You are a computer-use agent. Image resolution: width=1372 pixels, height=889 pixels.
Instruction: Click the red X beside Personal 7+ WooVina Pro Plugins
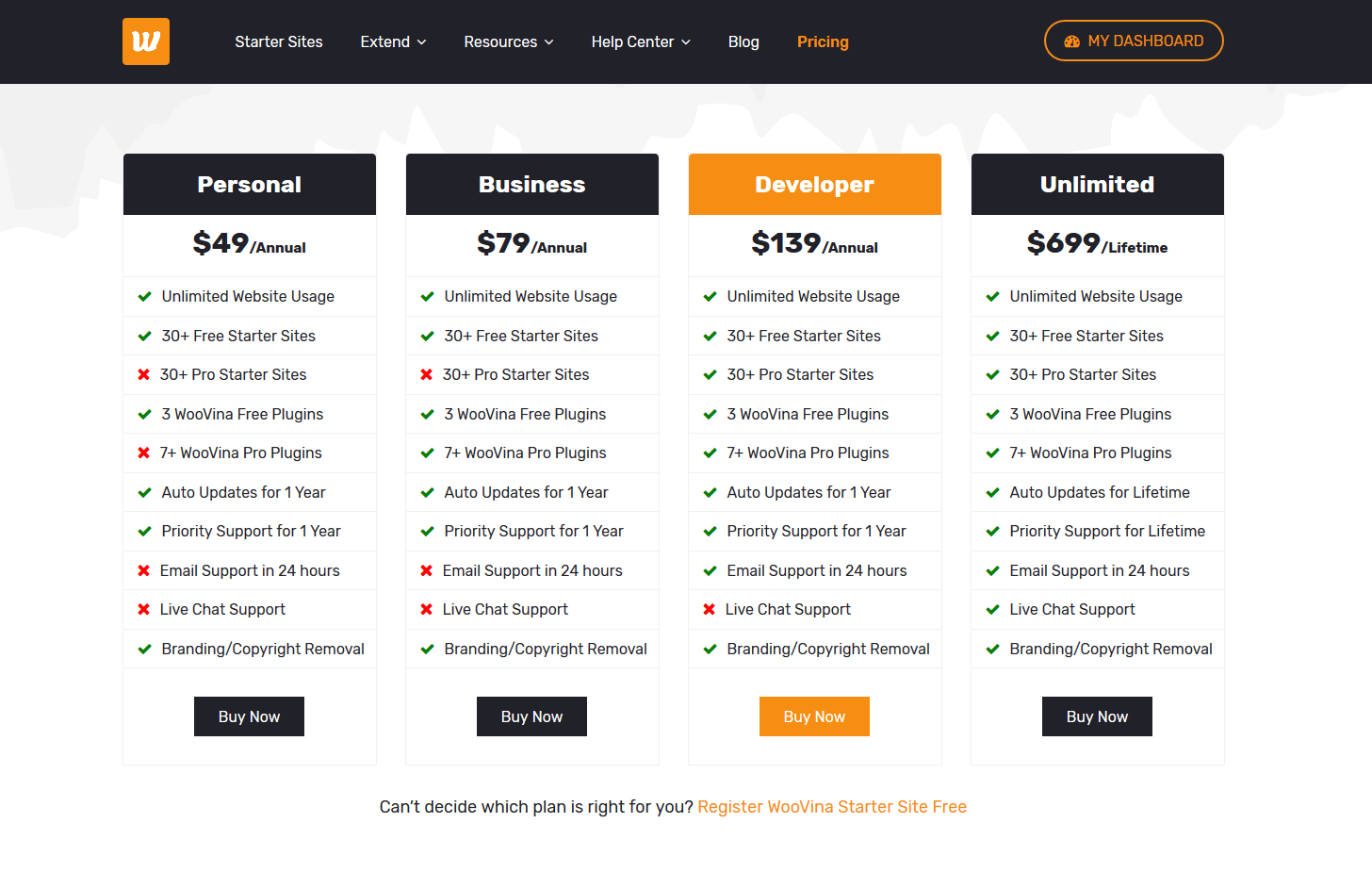(144, 453)
